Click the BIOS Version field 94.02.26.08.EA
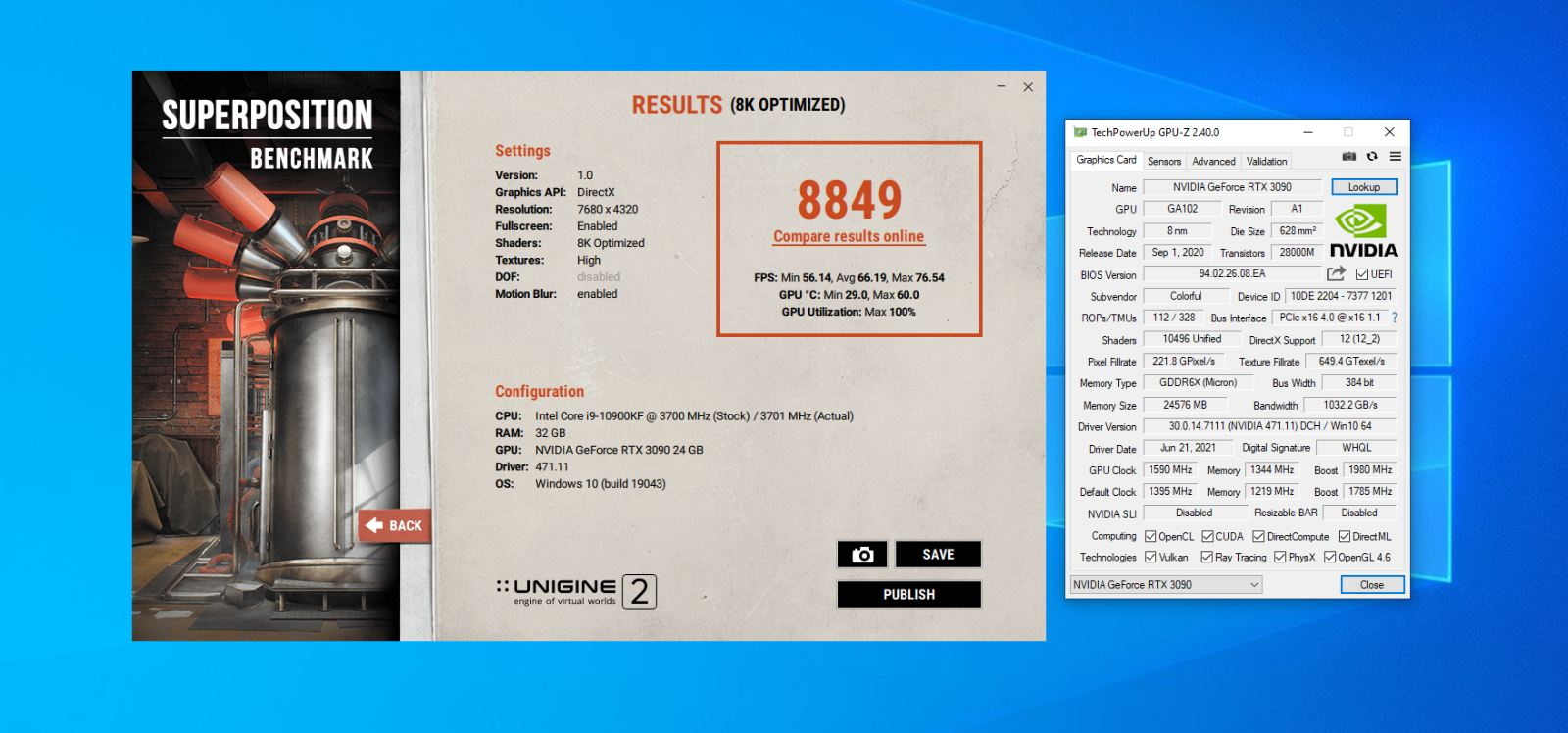The image size is (1568, 733). click(1232, 274)
